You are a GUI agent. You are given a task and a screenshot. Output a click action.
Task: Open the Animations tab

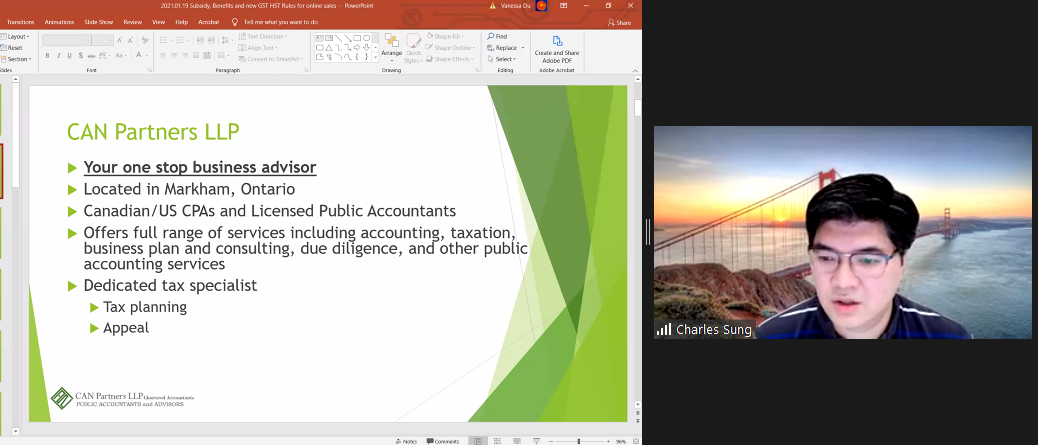click(x=60, y=22)
